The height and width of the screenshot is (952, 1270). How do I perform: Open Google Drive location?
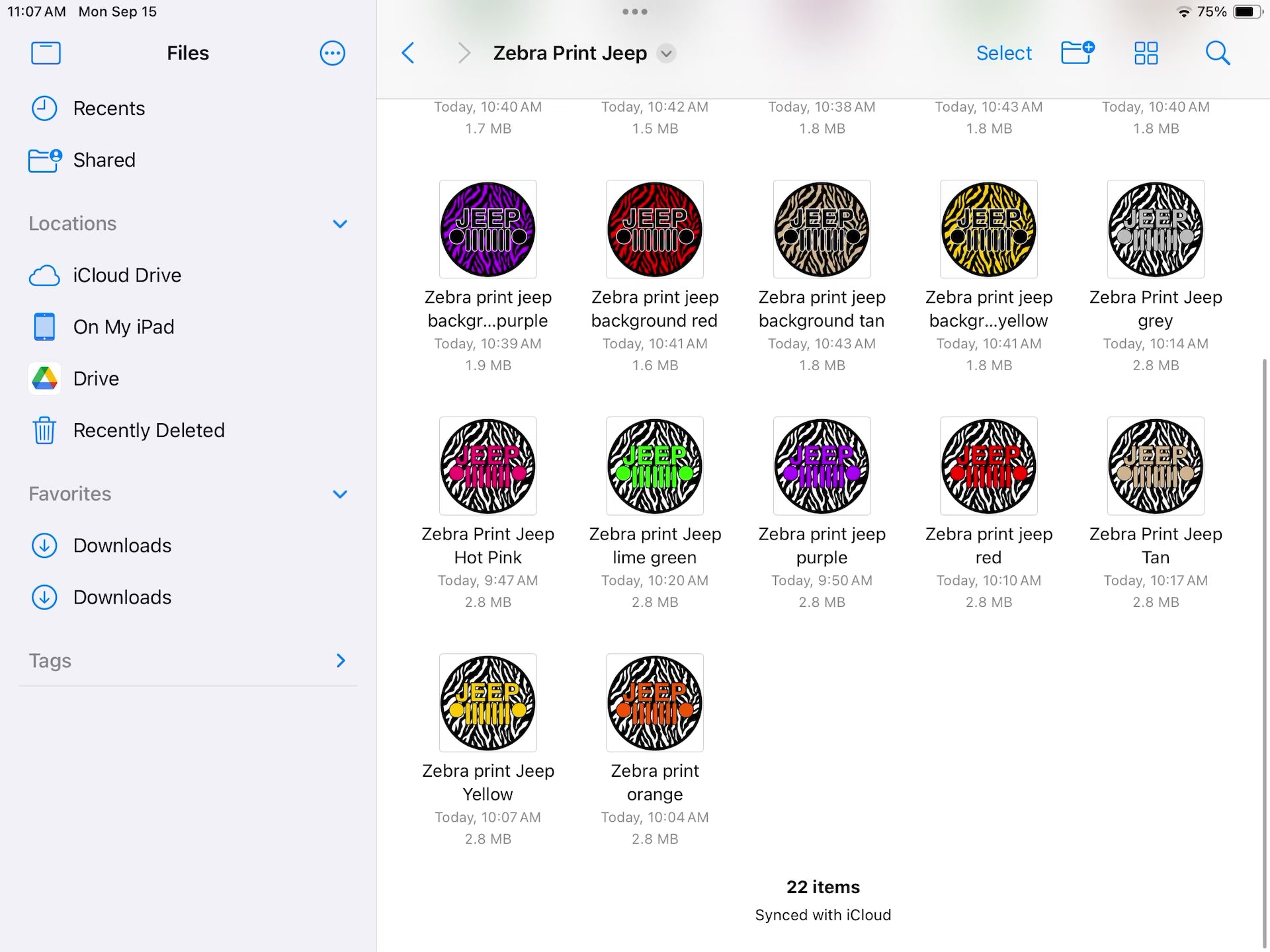click(96, 379)
